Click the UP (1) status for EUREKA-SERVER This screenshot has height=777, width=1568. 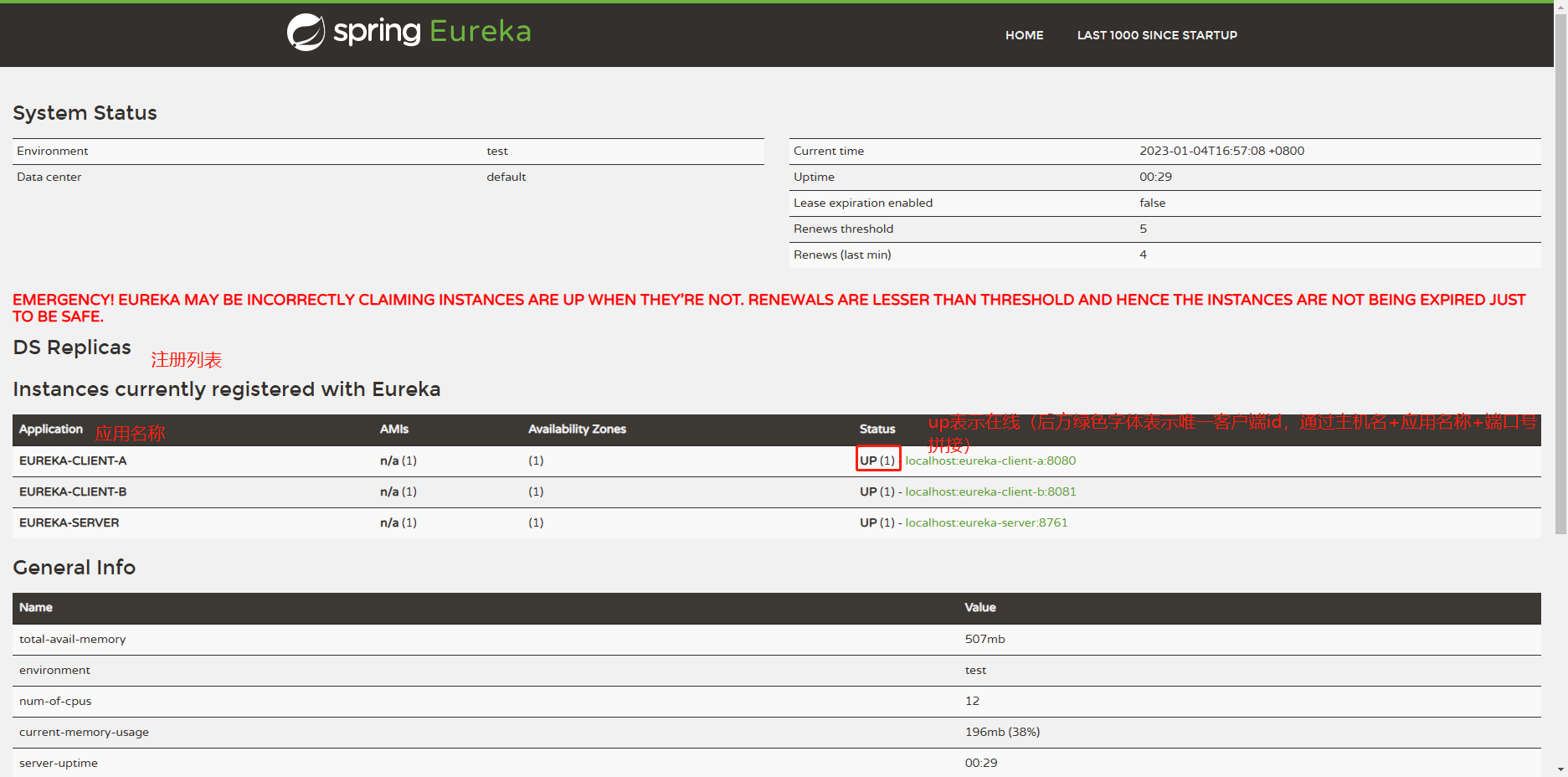pos(877,522)
